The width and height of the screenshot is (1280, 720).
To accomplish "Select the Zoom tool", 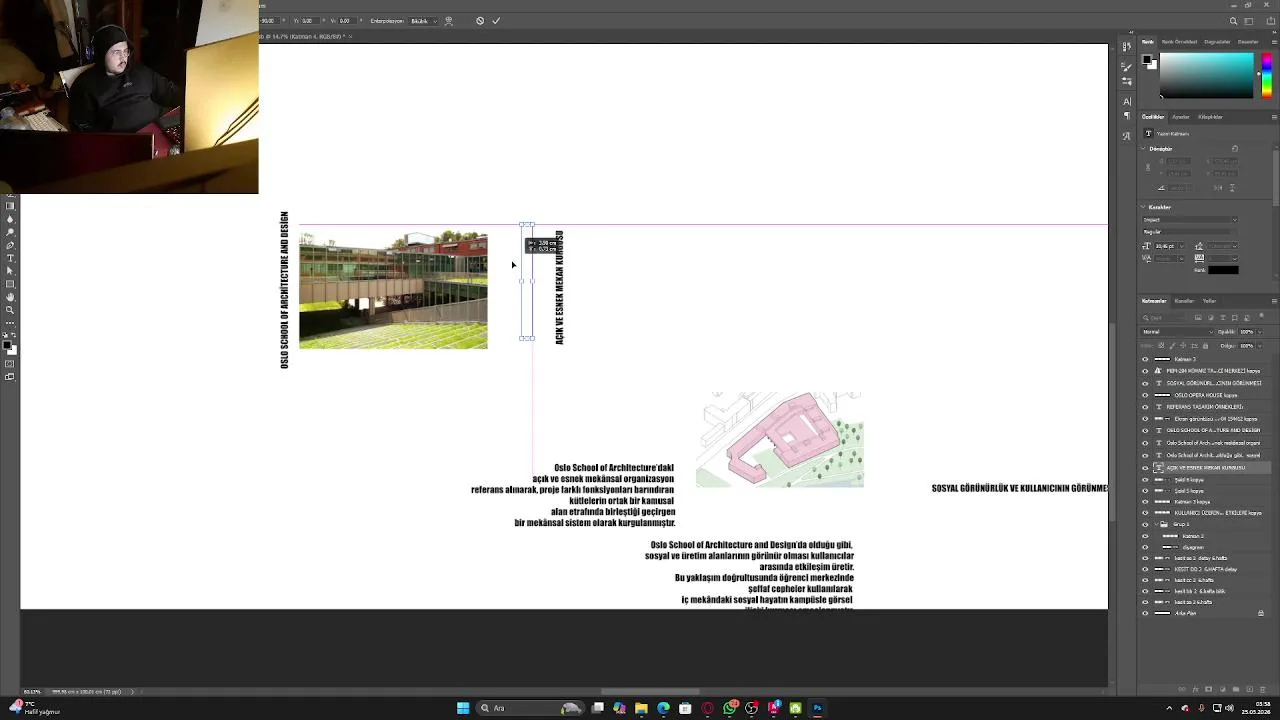I will click(x=10, y=310).
